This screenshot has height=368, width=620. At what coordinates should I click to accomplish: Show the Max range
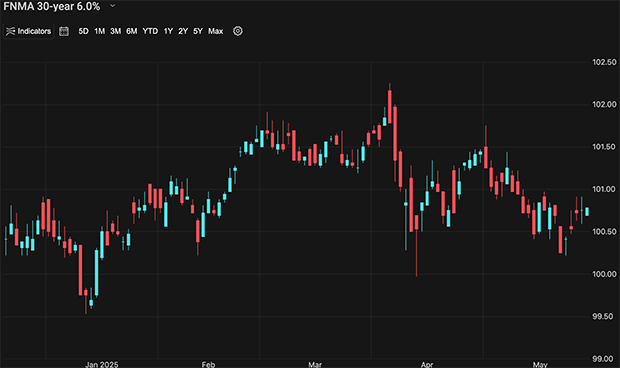pos(215,31)
